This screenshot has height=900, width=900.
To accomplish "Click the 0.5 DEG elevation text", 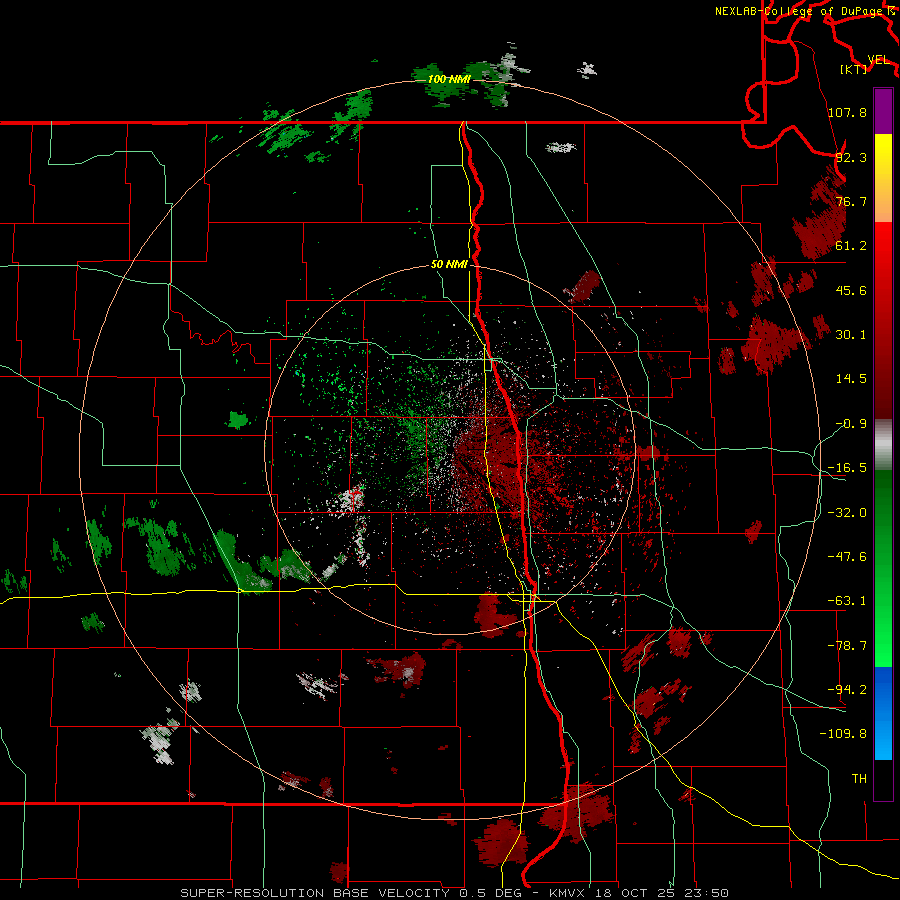I will tap(490, 893).
